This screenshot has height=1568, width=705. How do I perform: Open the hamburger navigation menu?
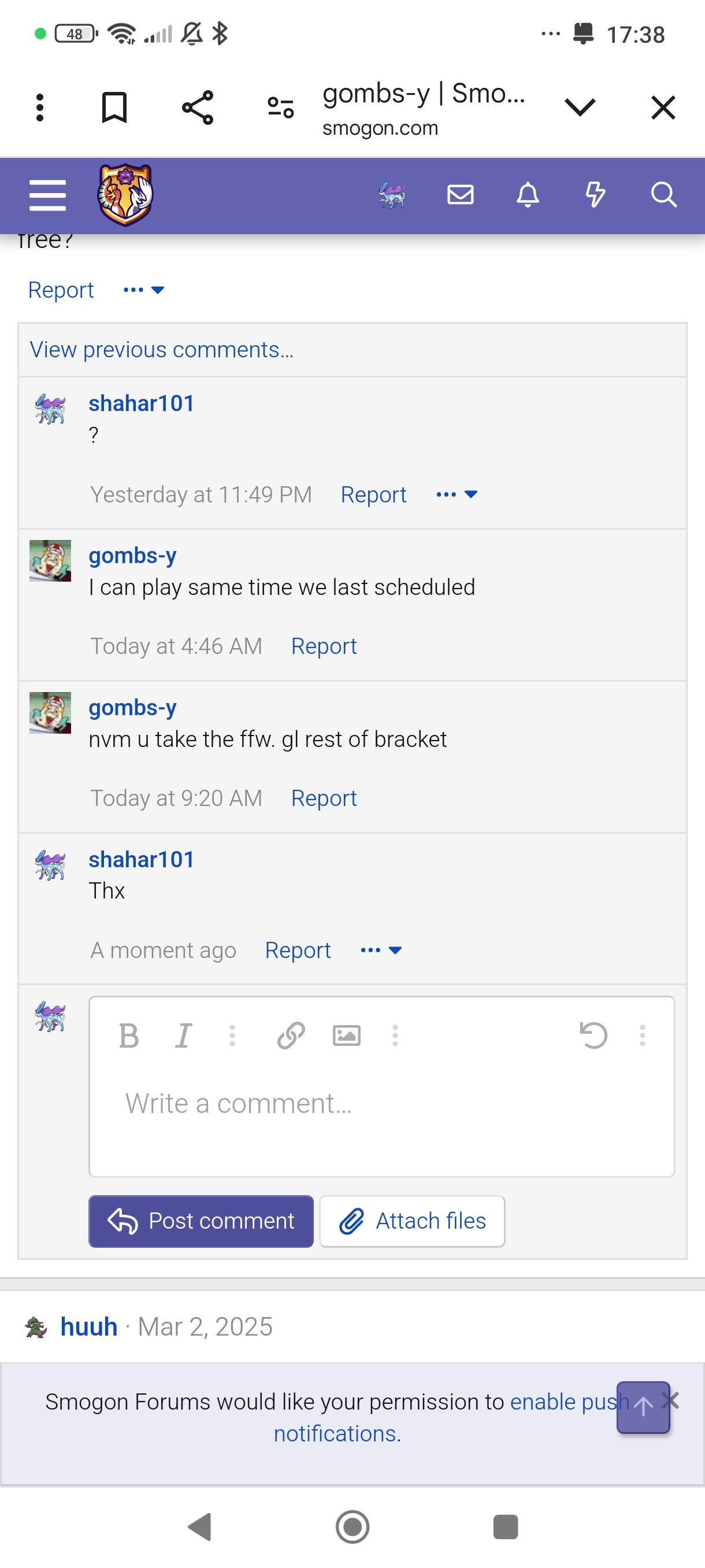coord(47,195)
